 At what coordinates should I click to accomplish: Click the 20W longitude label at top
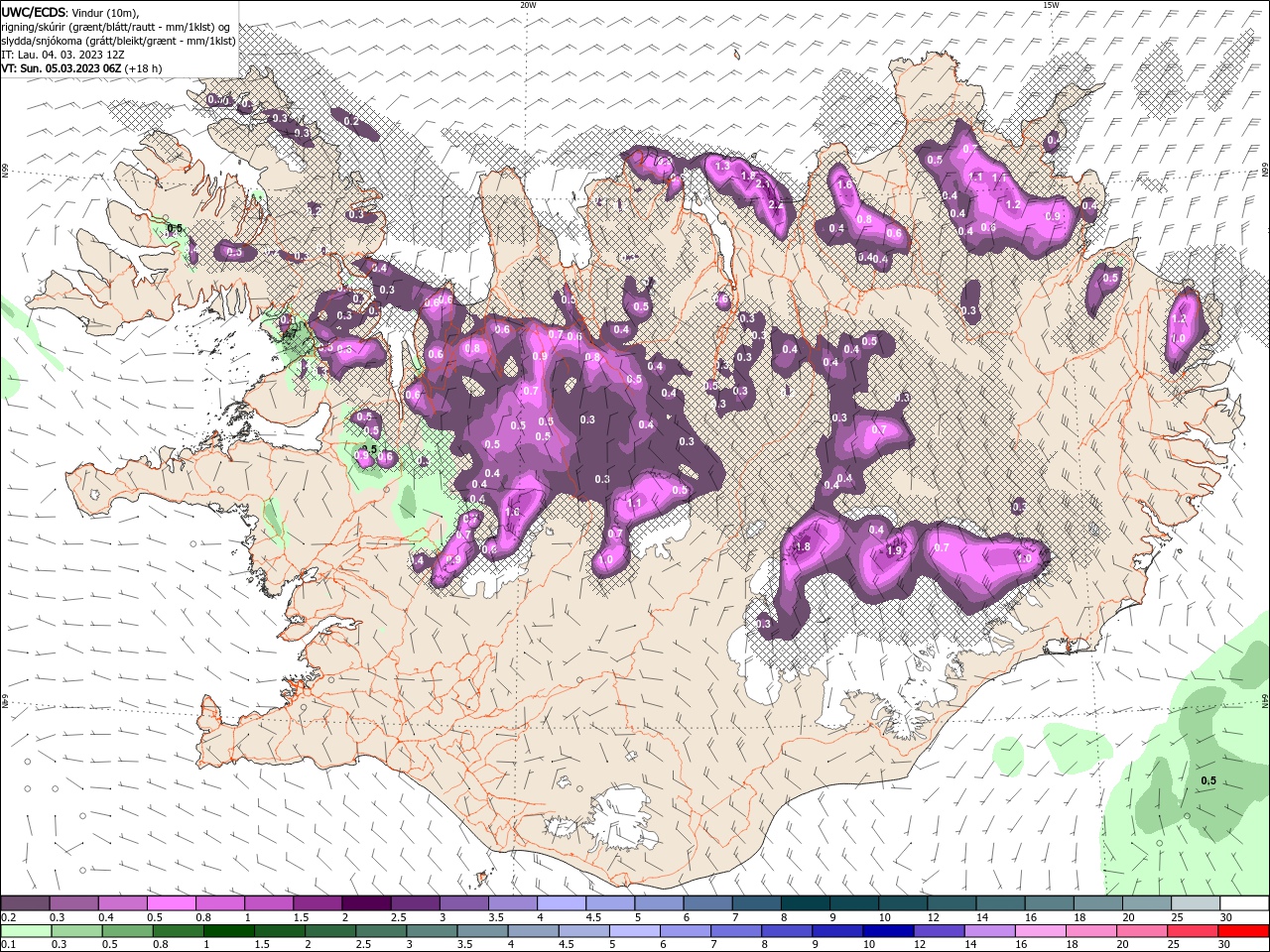(529, 5)
